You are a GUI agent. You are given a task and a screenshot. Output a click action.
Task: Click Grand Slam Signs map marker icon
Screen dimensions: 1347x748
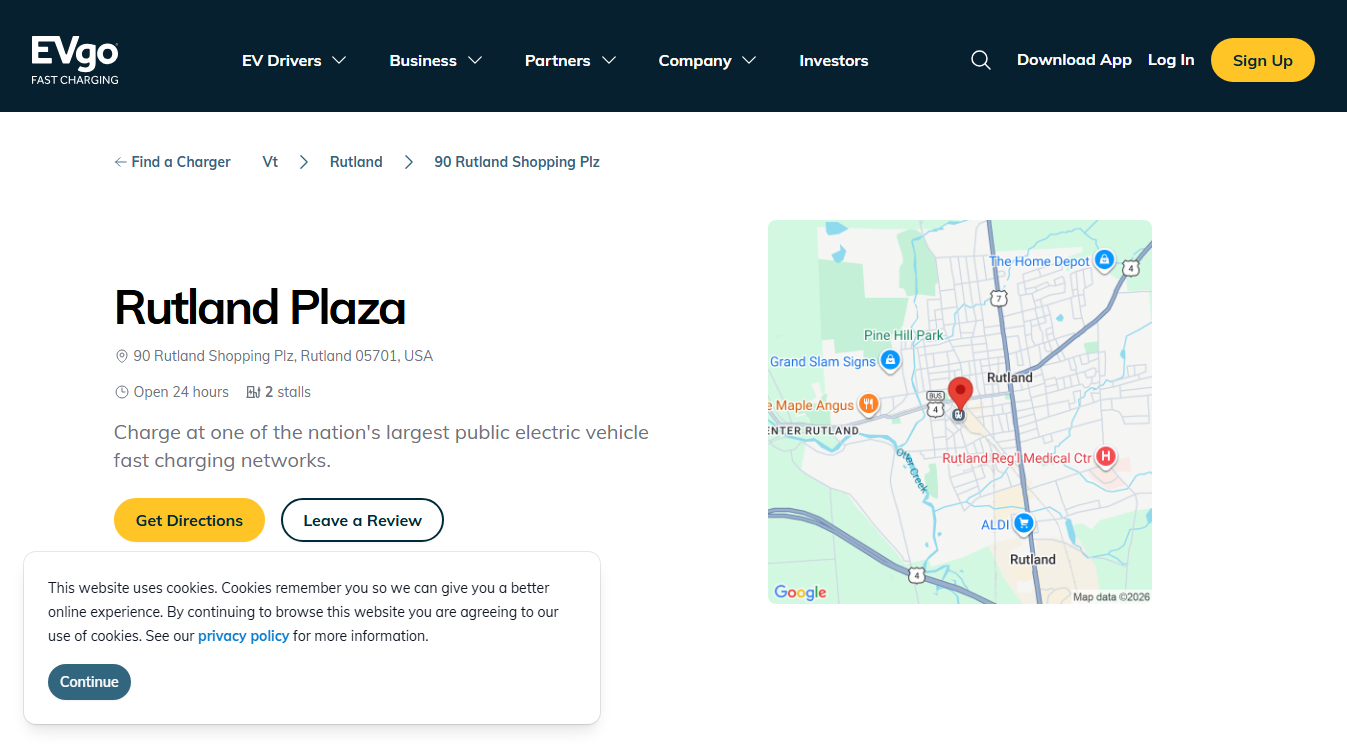point(890,360)
